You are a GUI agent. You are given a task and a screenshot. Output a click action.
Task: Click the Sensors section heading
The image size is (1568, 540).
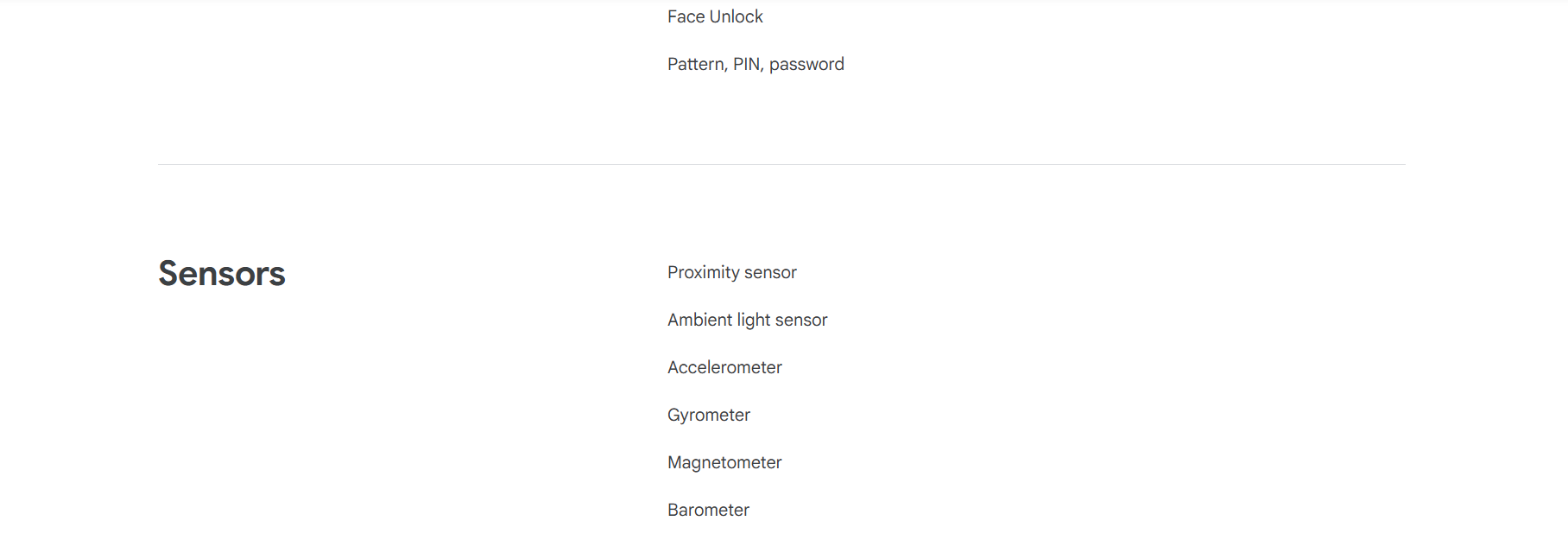222,274
